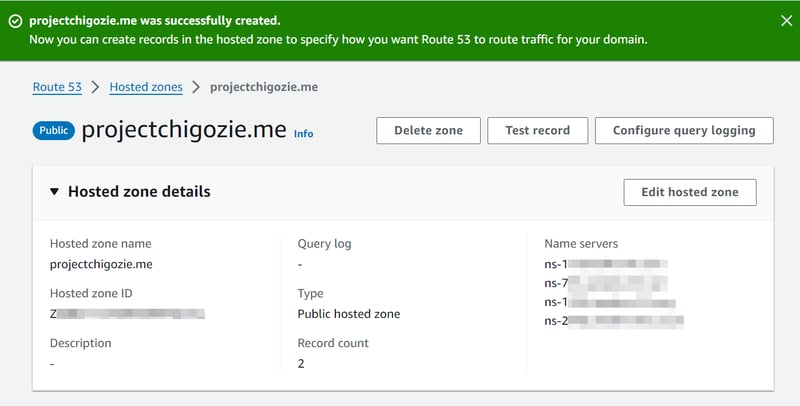Viewport: 800px width, 406px height.
Task: Click the breadcrumb chevron after Hosted zones
Action: 197,87
